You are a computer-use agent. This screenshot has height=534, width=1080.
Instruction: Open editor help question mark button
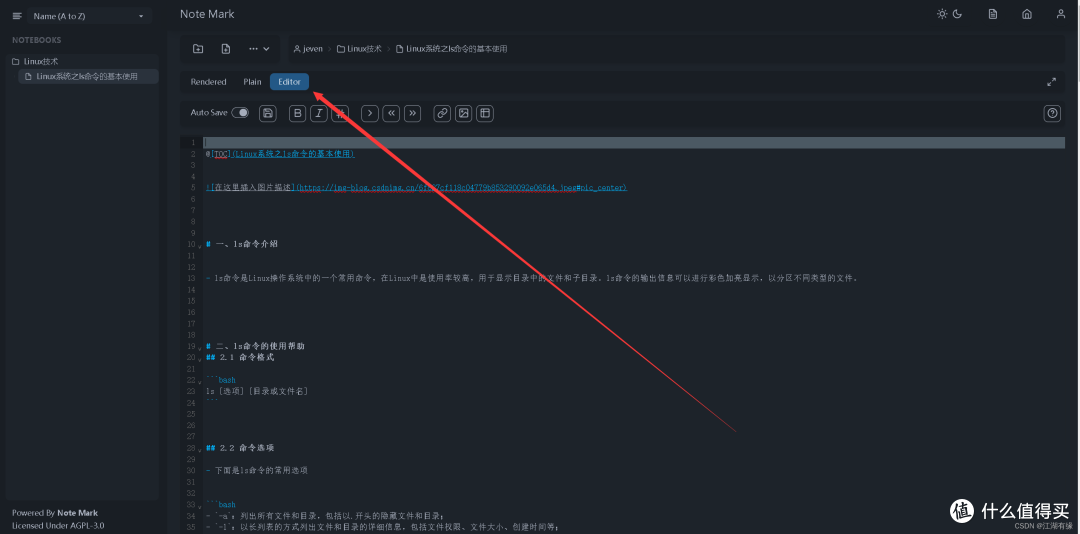coord(1052,113)
